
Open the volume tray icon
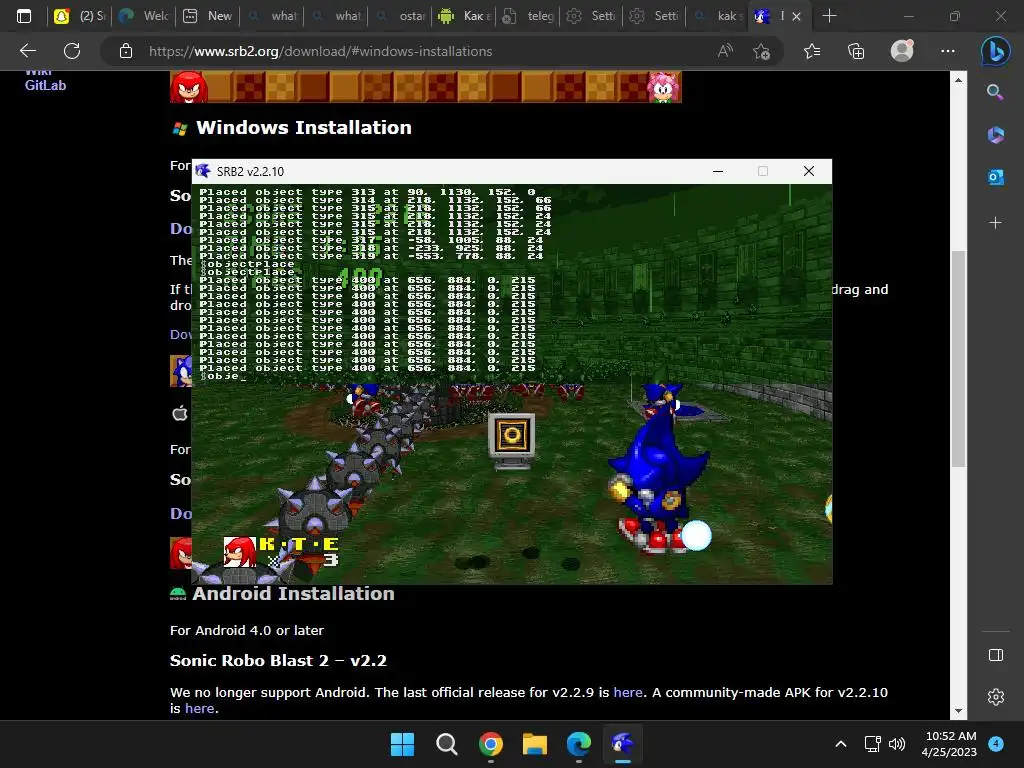tap(897, 744)
